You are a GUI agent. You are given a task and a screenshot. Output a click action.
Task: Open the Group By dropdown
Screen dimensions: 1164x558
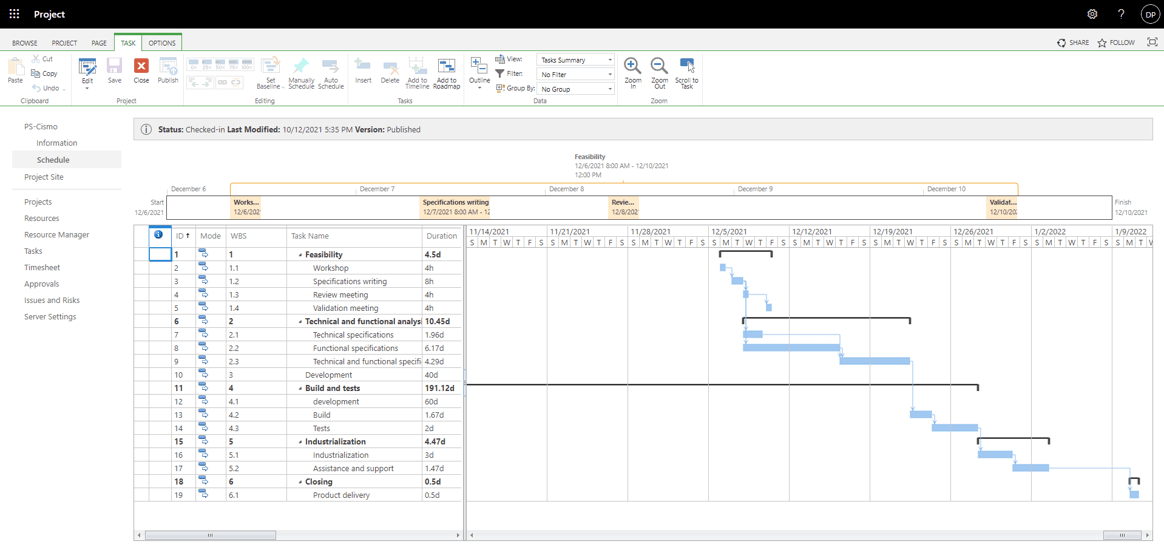point(576,89)
